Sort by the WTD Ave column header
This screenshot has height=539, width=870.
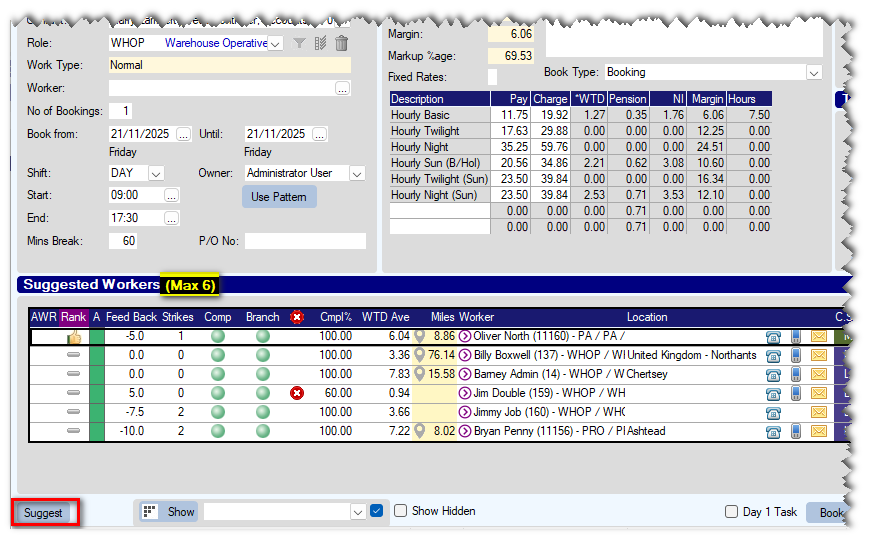[x=386, y=317]
